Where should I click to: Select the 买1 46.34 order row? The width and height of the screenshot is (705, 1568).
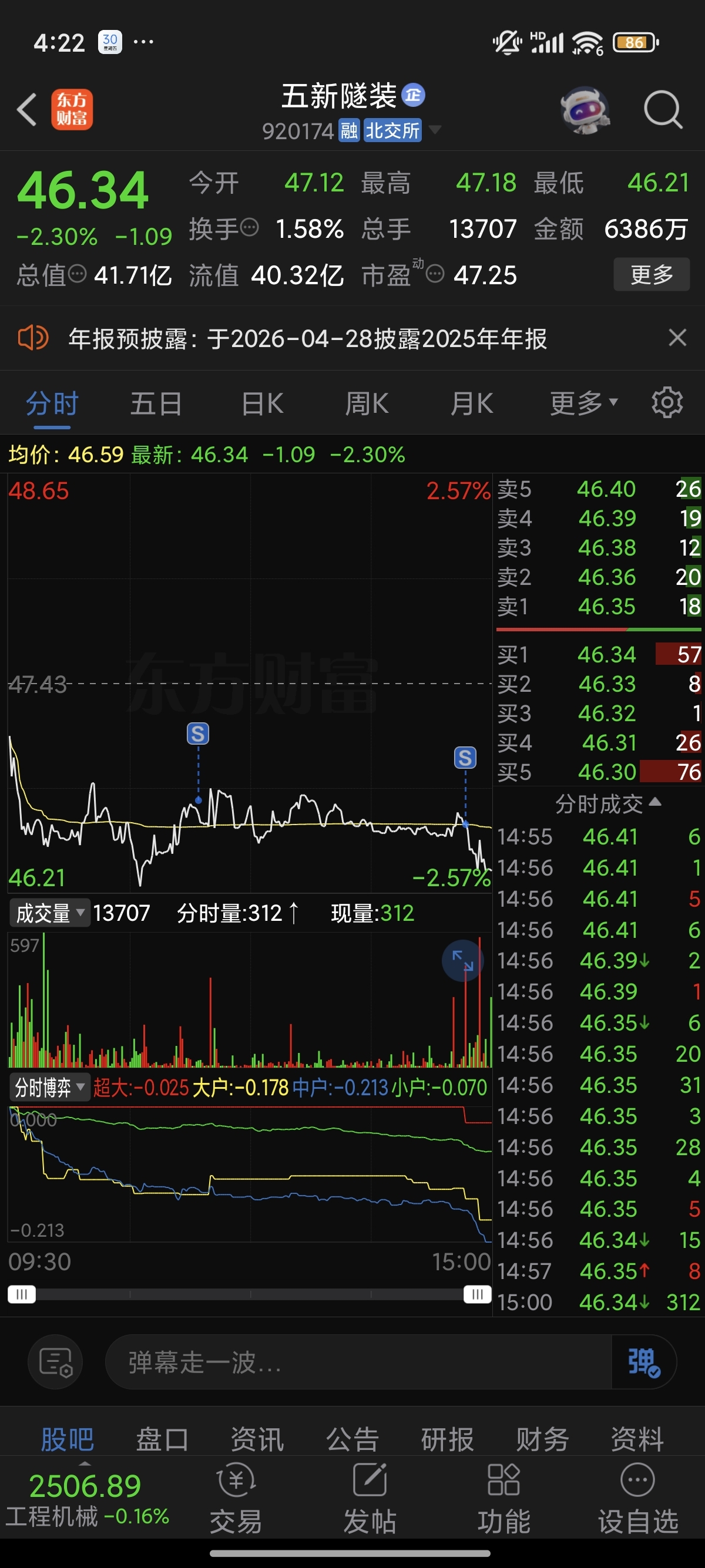point(599,654)
